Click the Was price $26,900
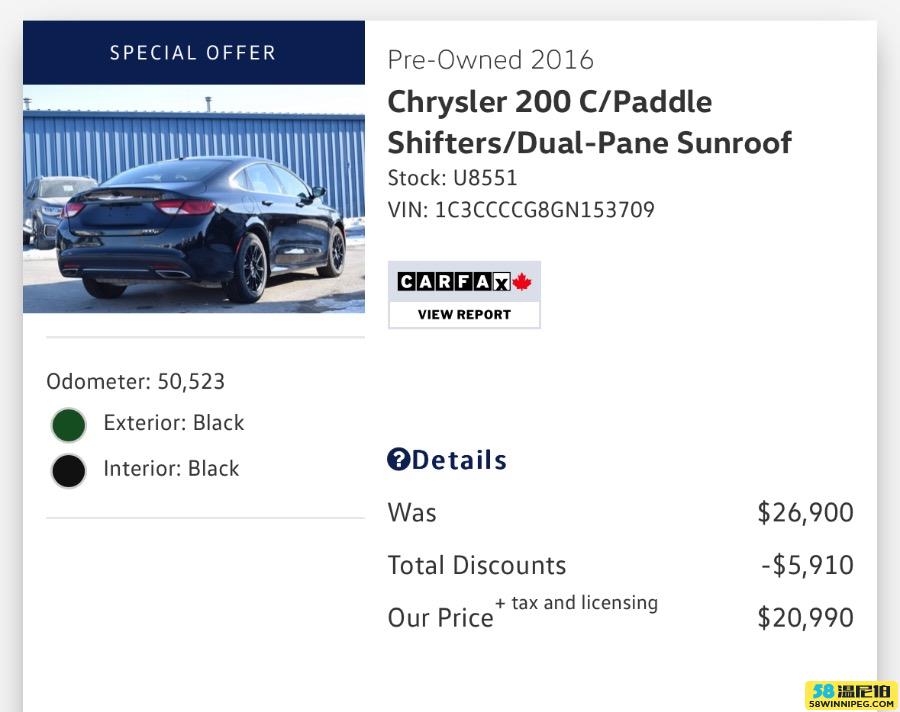 (x=805, y=512)
